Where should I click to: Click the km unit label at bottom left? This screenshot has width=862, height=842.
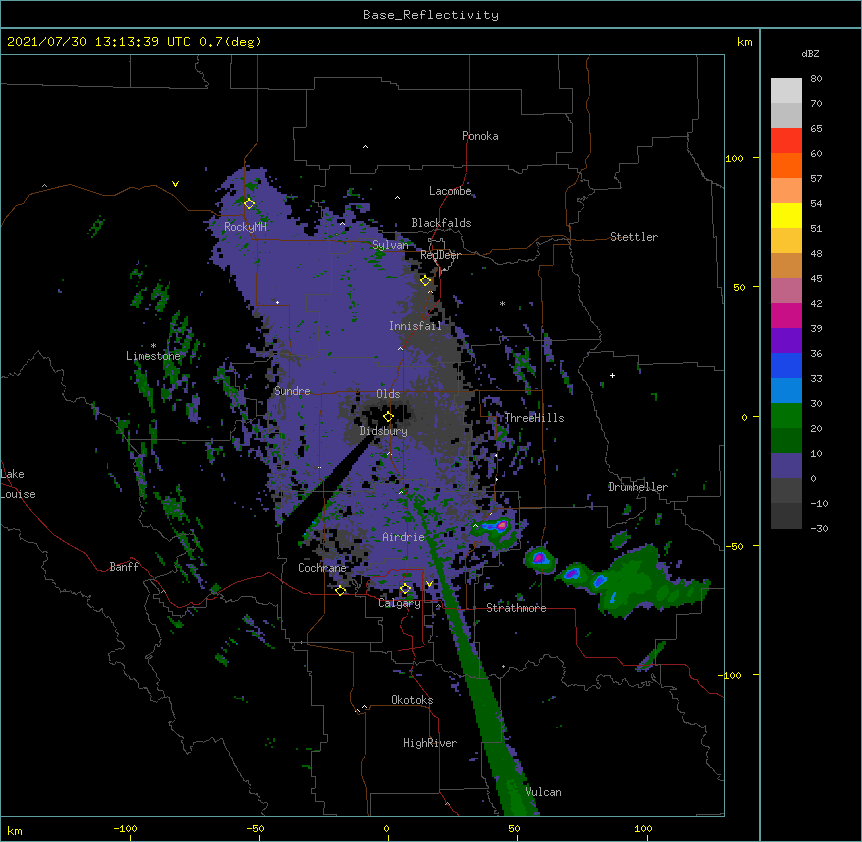click(x=15, y=830)
